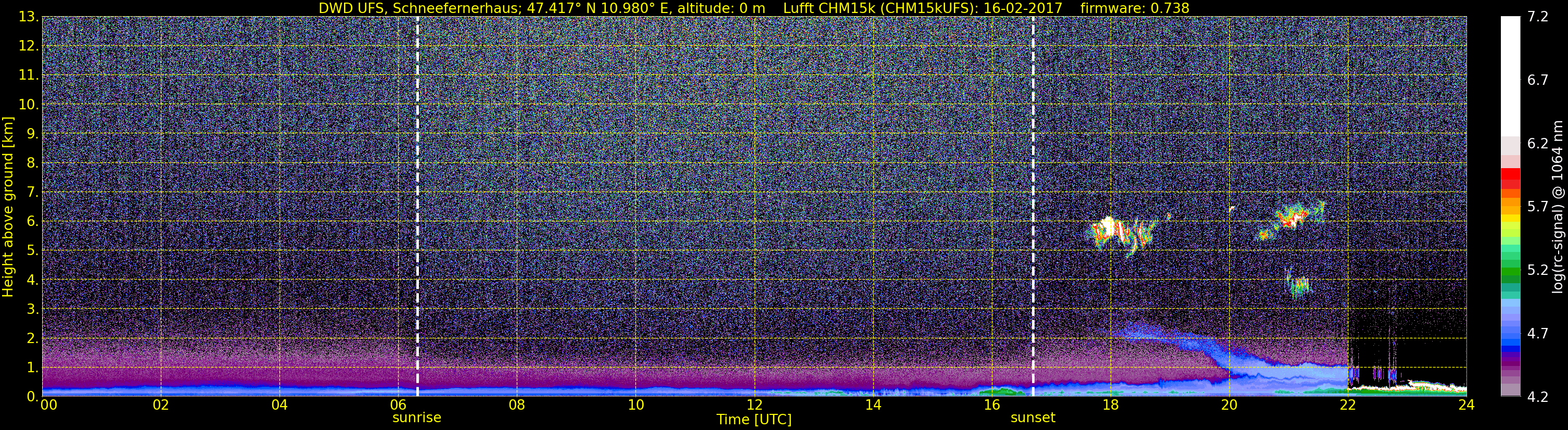The image size is (1568, 430).
Task: Click time axis tick '00'
Action: 49,406
